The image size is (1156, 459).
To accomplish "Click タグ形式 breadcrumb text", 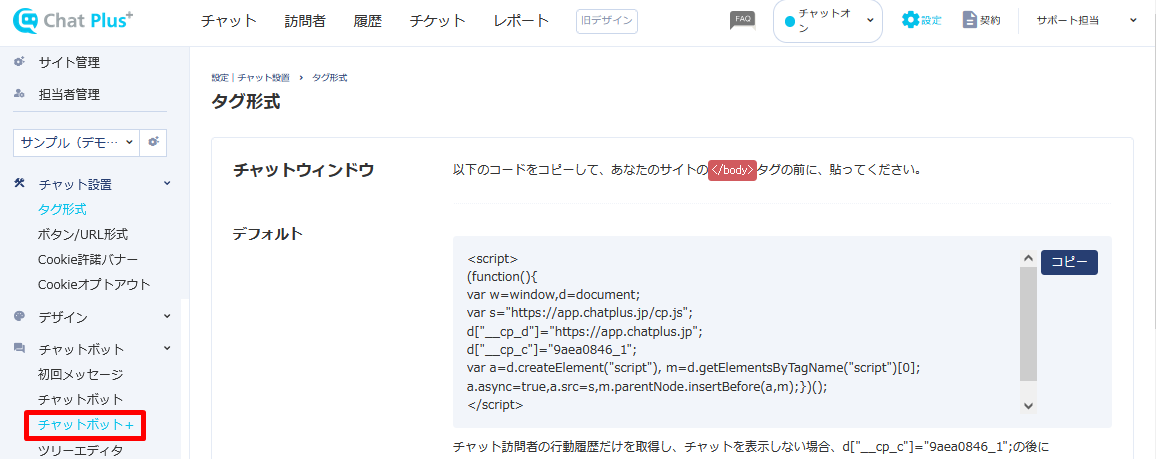I will pos(330,77).
